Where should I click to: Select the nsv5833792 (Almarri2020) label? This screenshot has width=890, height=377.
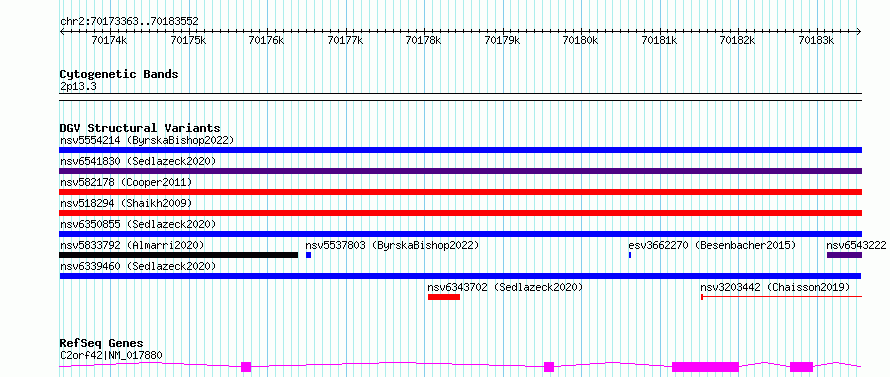(x=132, y=245)
